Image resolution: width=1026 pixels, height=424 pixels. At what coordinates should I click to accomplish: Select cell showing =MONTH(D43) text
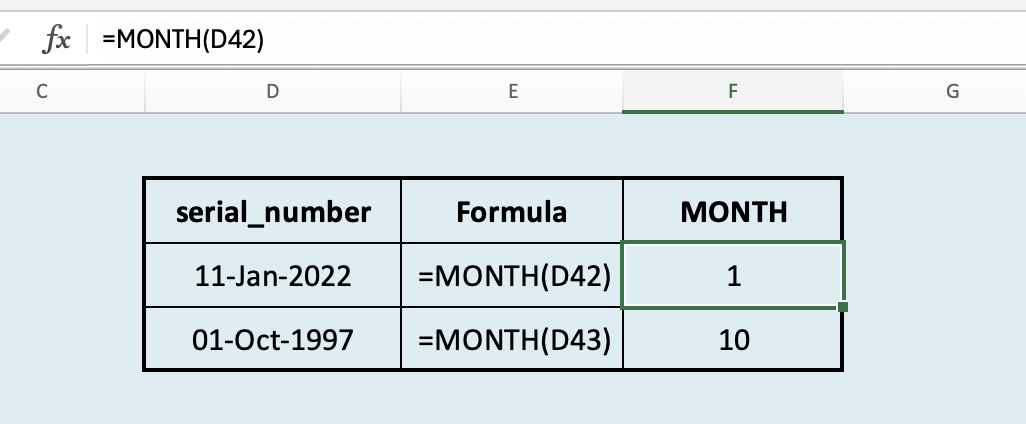[x=512, y=340]
